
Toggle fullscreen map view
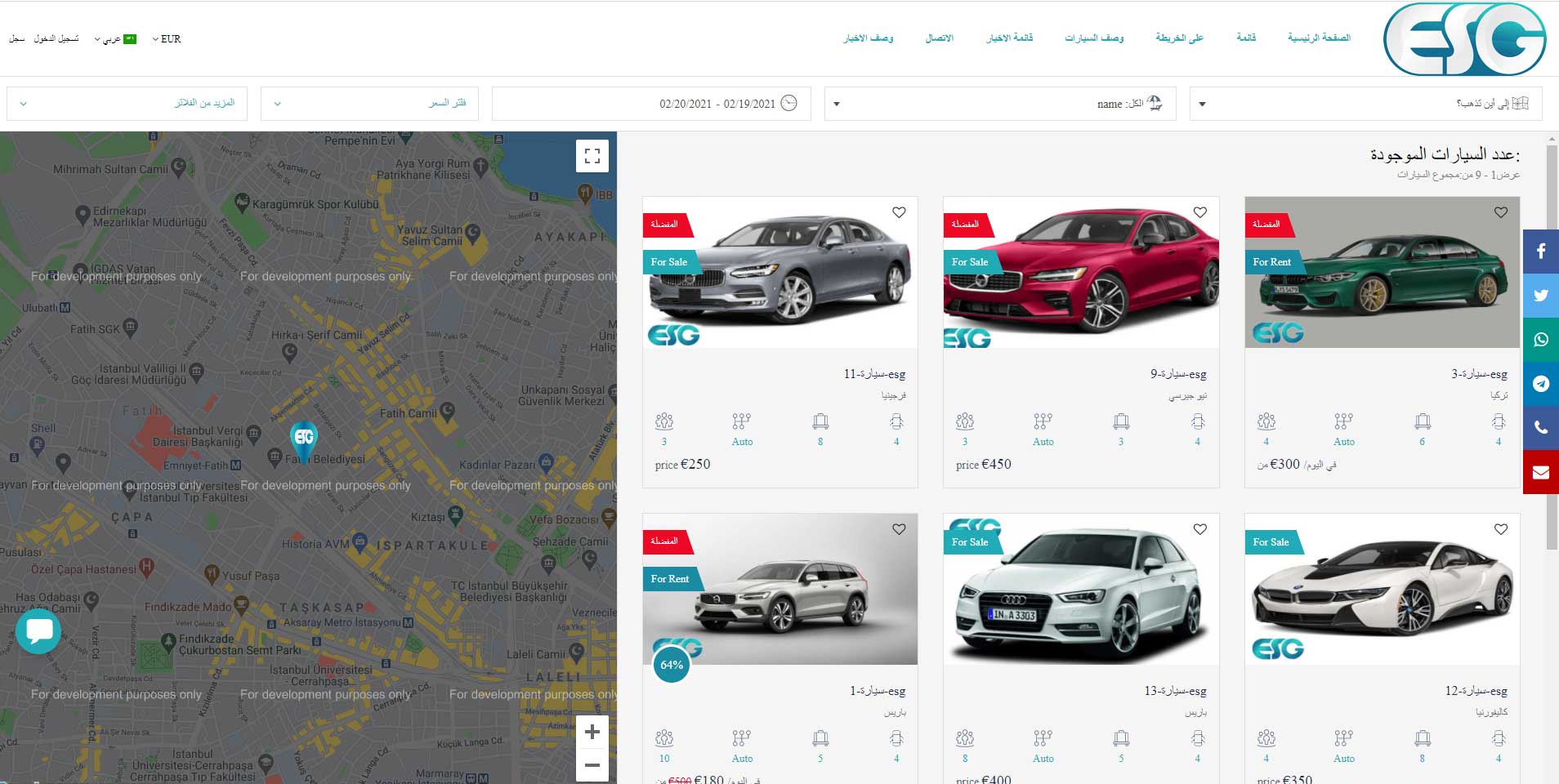click(x=592, y=156)
